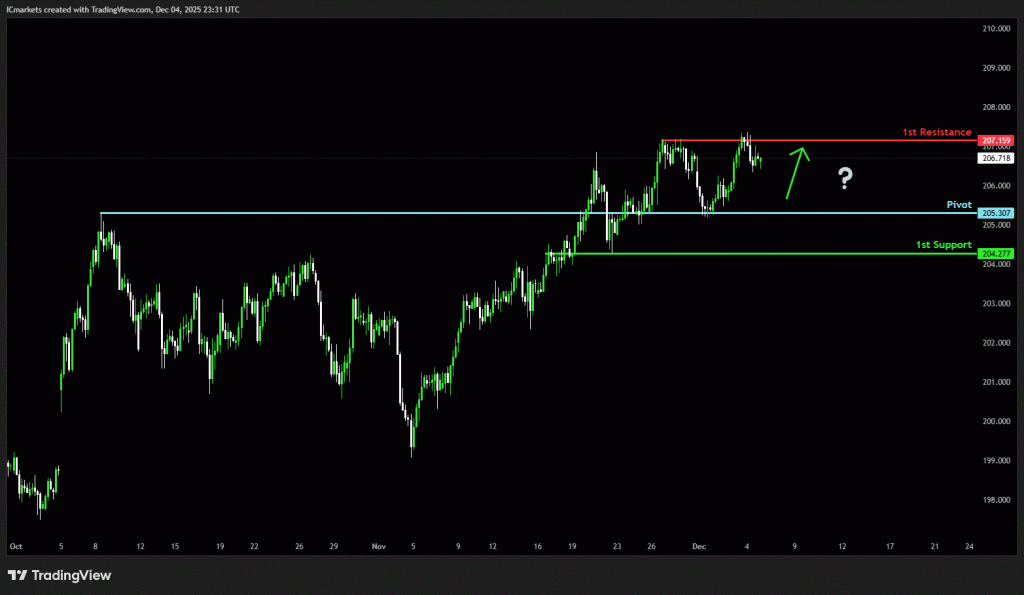Click the "1st Resistance" label
Viewport: 1024px width, 595px height.
pyautogui.click(x=936, y=132)
